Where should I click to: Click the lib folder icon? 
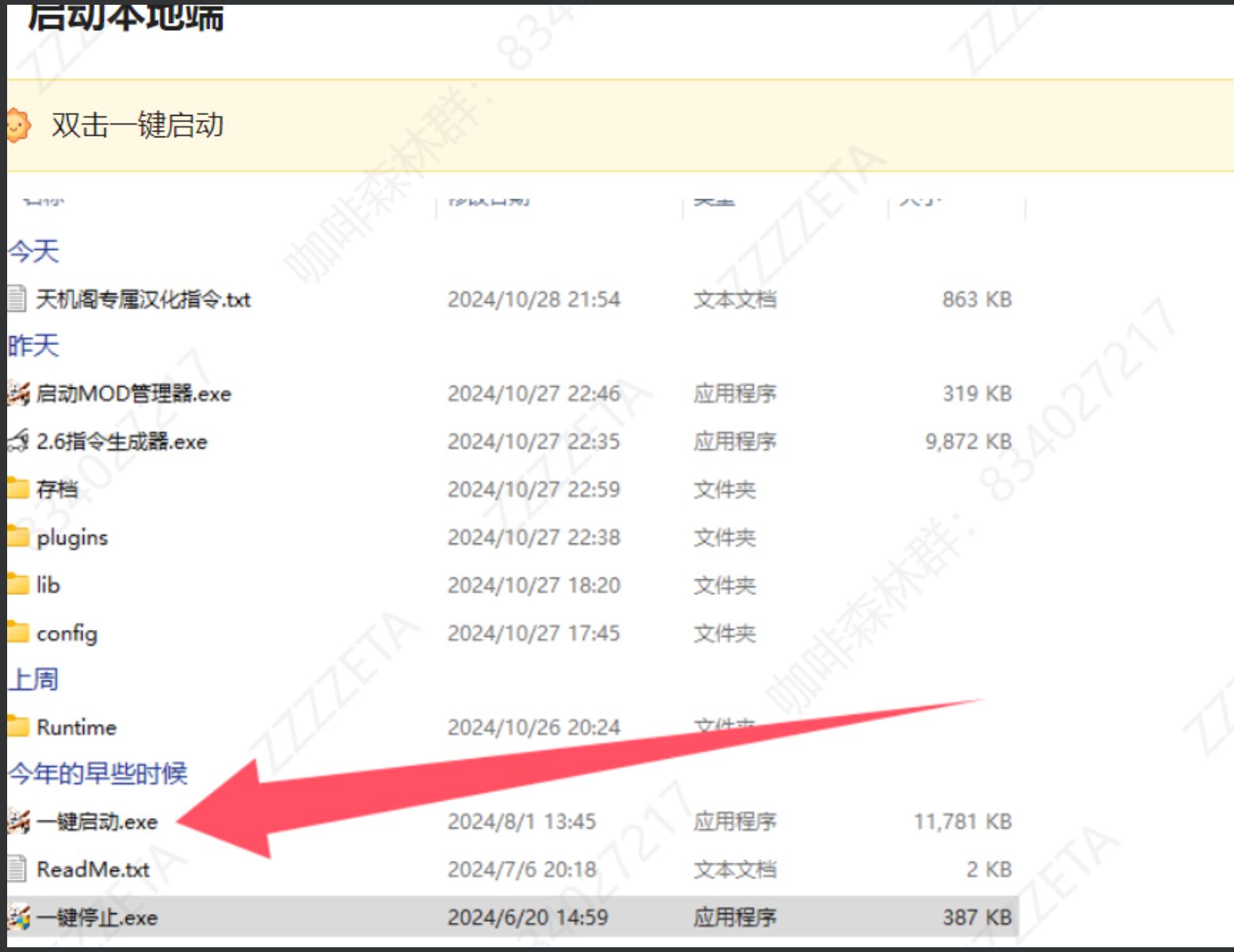coord(18,585)
